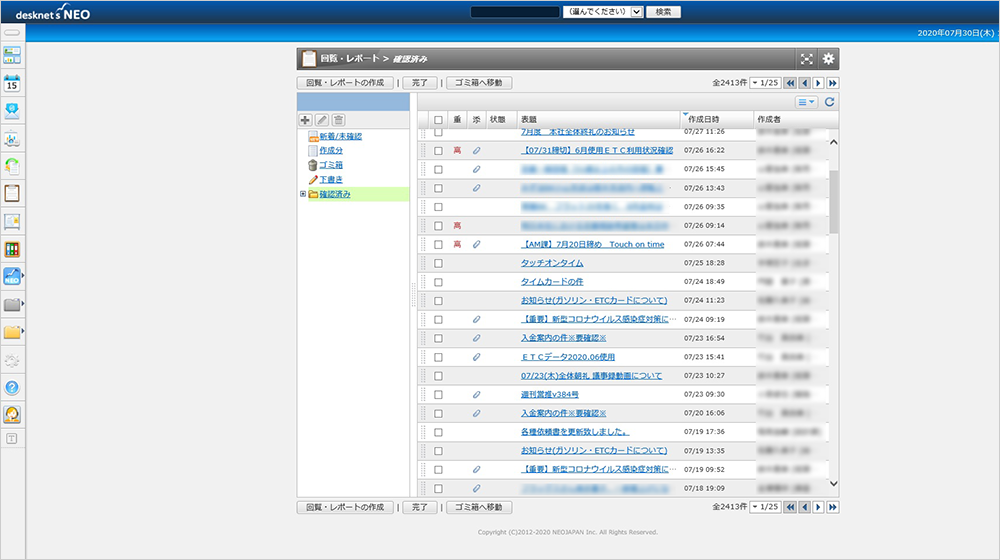Select the 新着/未確認 folder
Screen dimensions: 1000x560
(340, 136)
